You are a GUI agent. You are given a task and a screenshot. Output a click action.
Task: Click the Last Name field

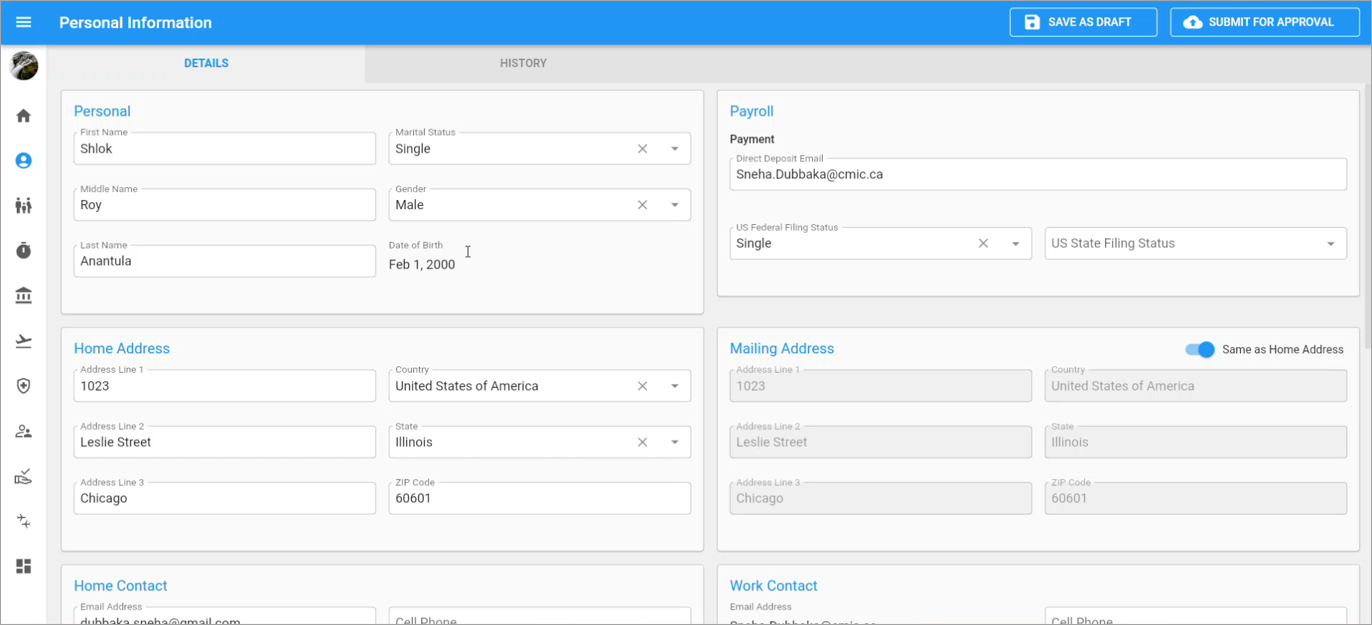point(225,261)
